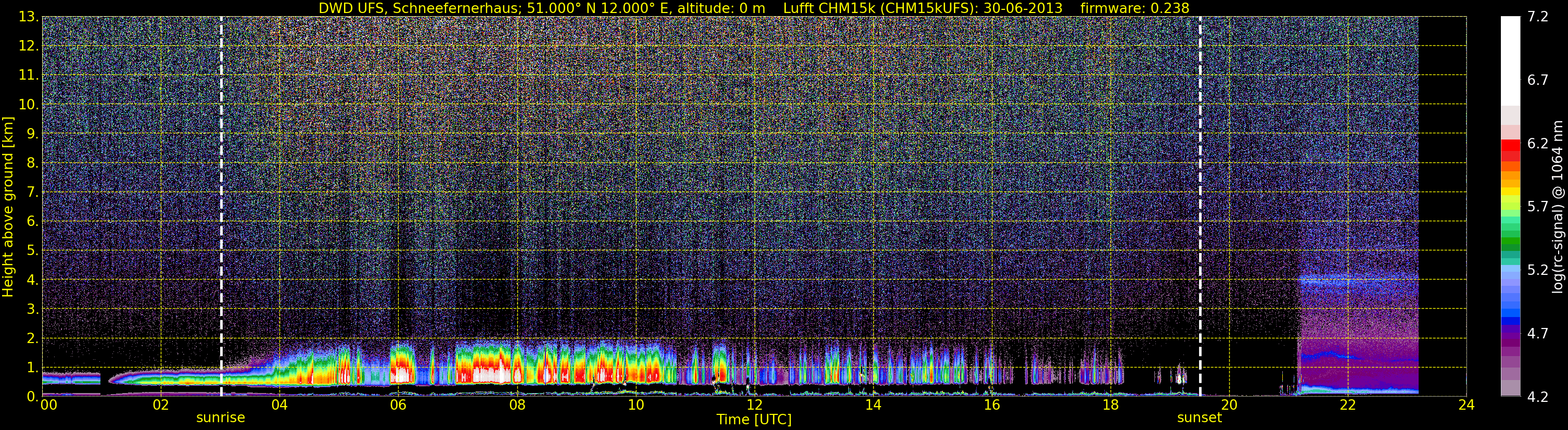The image size is (1568, 430).
Task: Click the white dashed sunset marker line
Action: (1200, 207)
